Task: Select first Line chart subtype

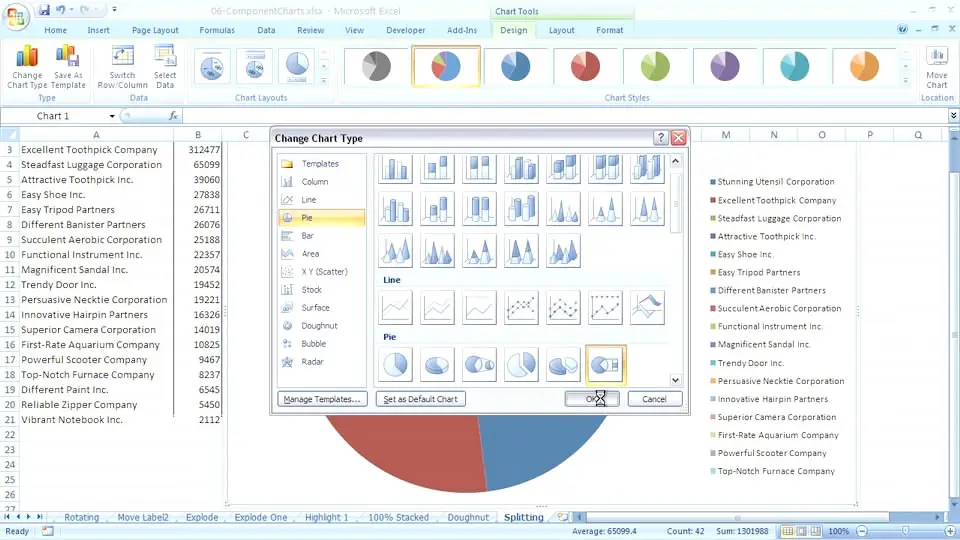Action: [x=395, y=307]
